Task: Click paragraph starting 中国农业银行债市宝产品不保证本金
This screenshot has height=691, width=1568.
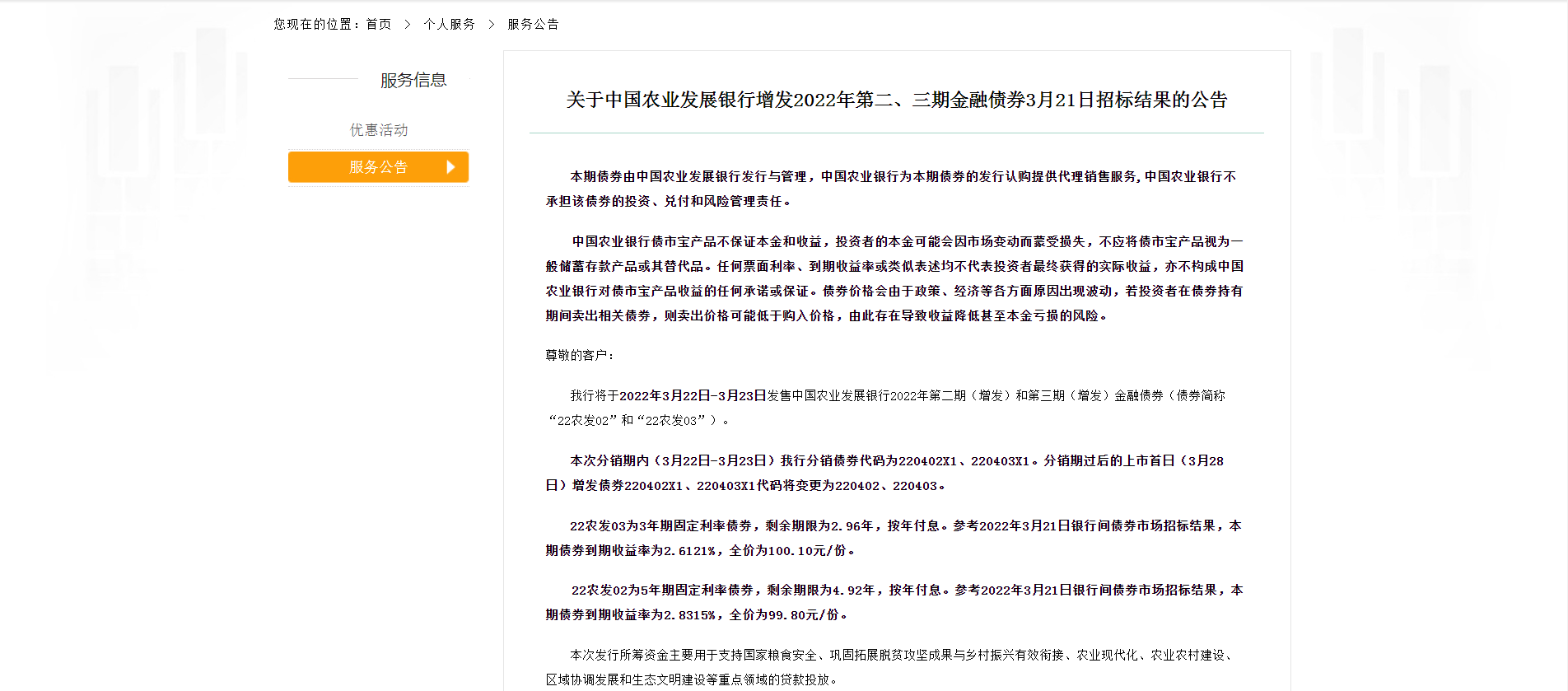Action: (x=894, y=278)
